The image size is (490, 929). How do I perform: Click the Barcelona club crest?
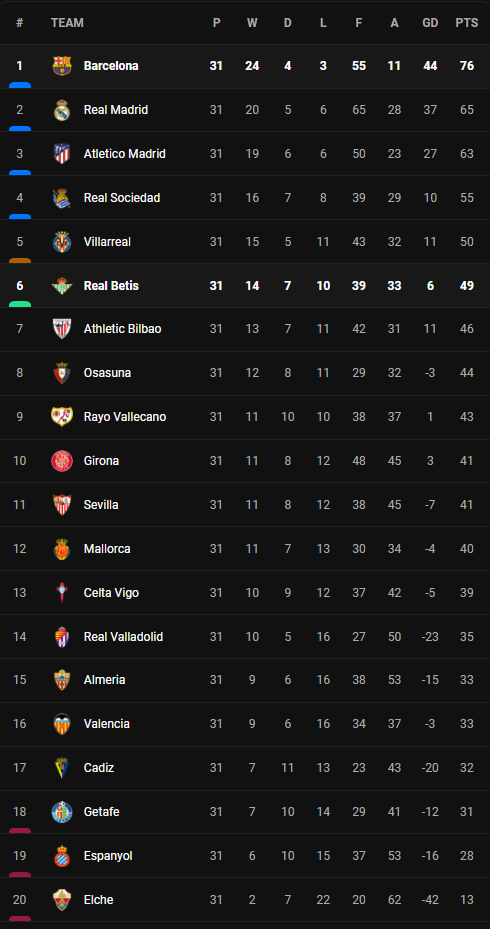62,66
